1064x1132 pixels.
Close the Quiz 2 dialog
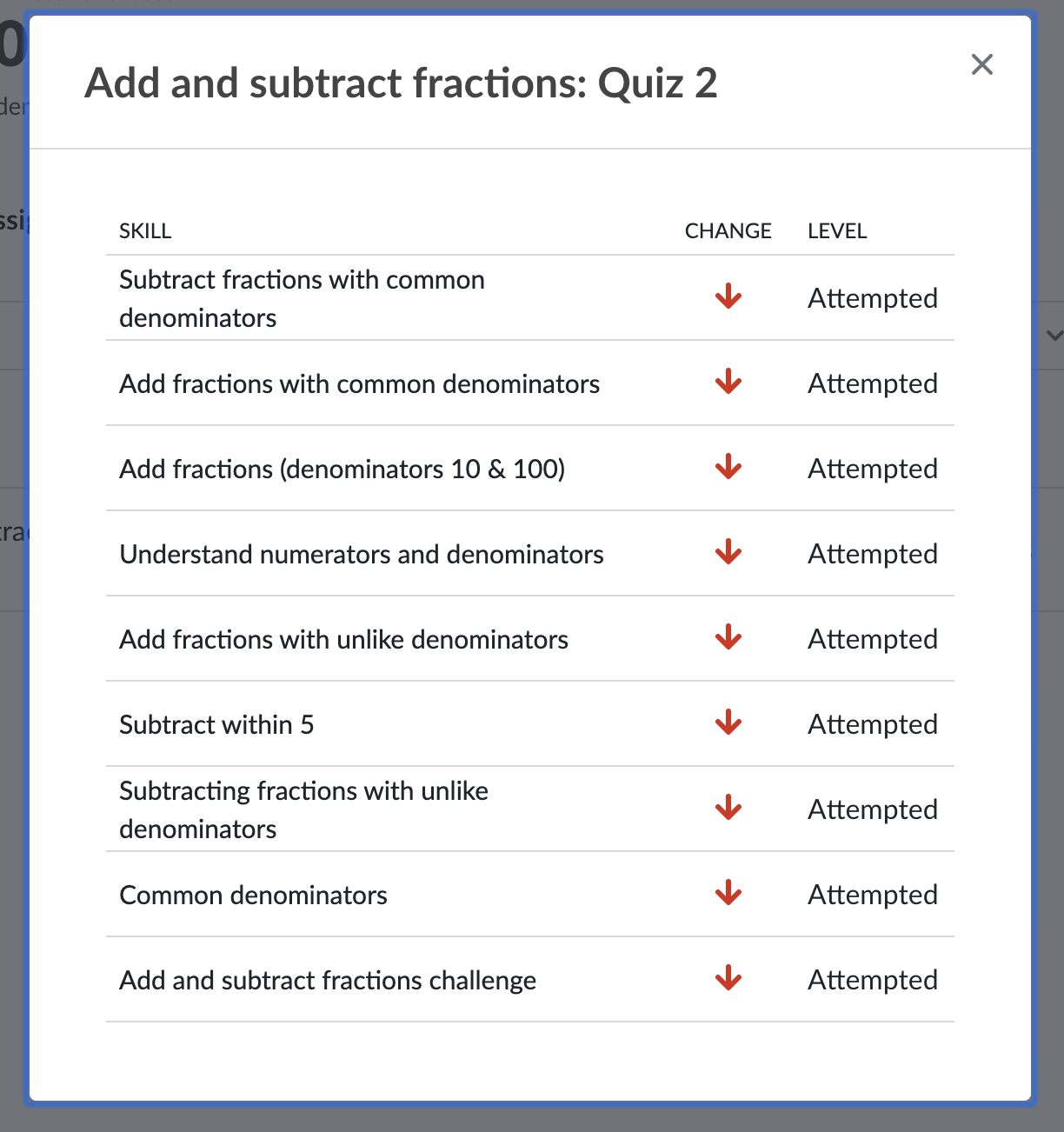point(981,64)
